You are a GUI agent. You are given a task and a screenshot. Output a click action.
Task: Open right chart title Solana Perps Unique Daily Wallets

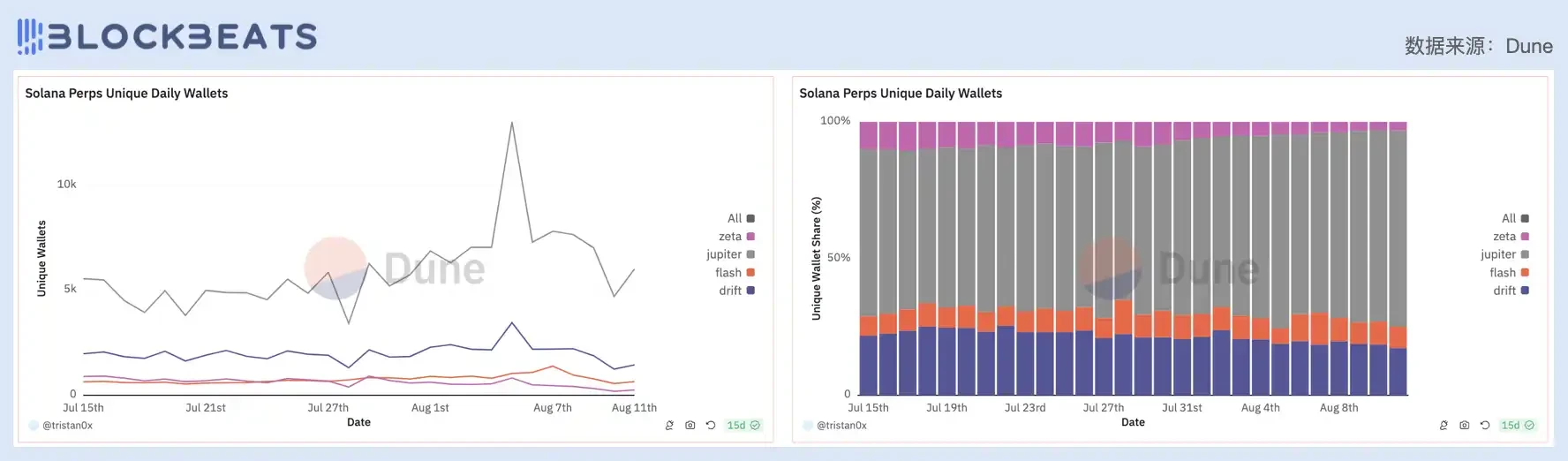coord(901,93)
